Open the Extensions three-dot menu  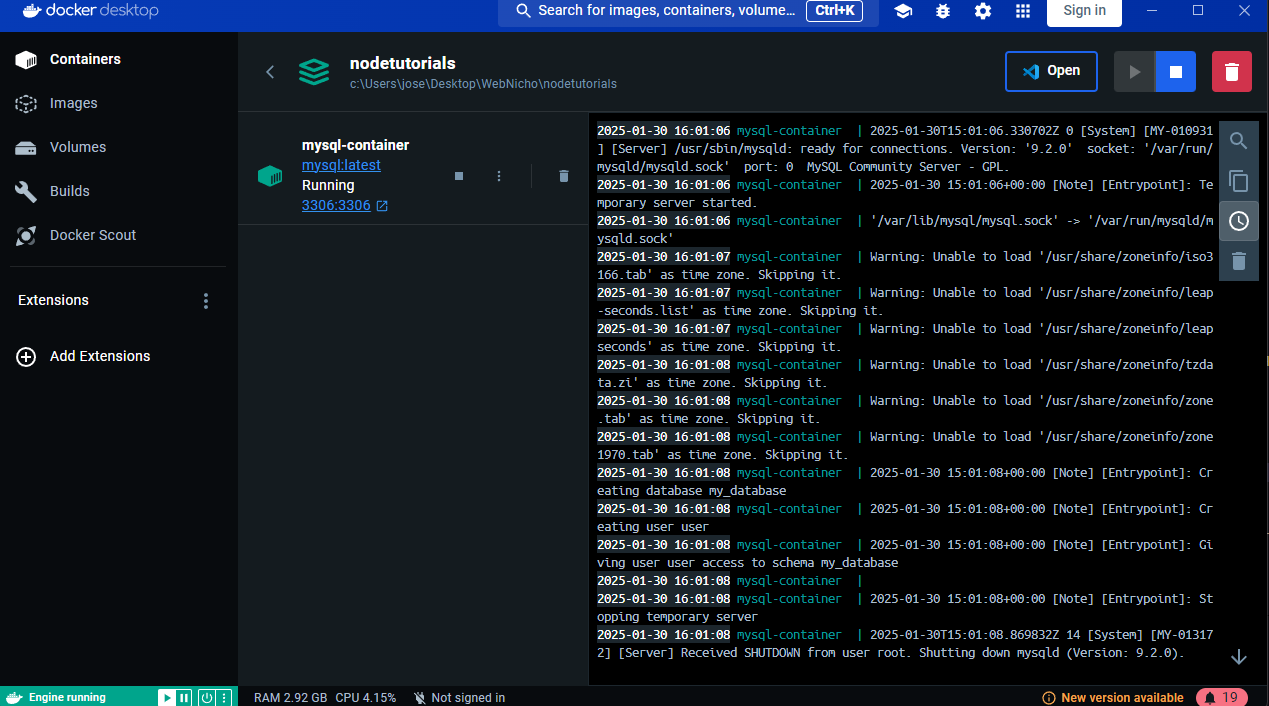pos(206,301)
